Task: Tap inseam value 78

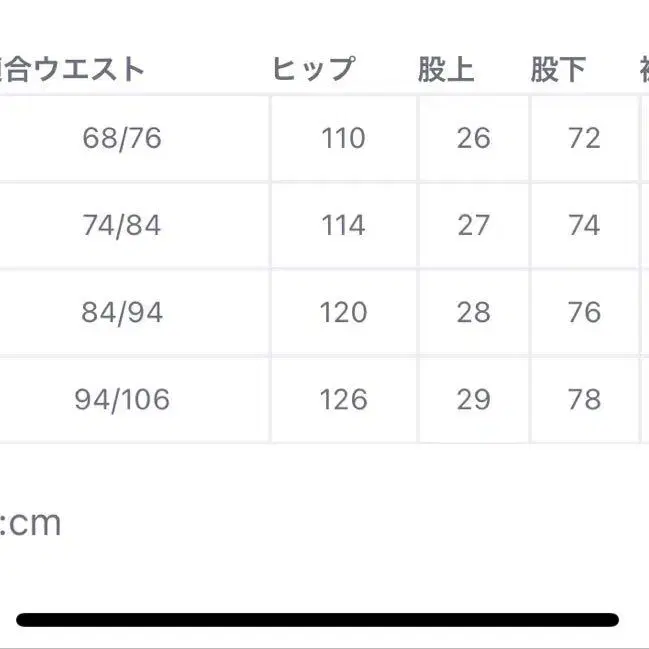Action: click(584, 400)
